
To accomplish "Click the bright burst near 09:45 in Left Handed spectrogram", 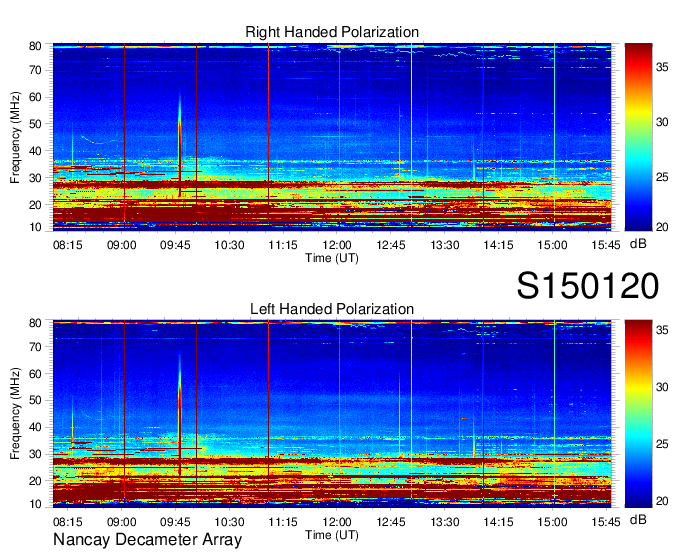I will (180, 416).
